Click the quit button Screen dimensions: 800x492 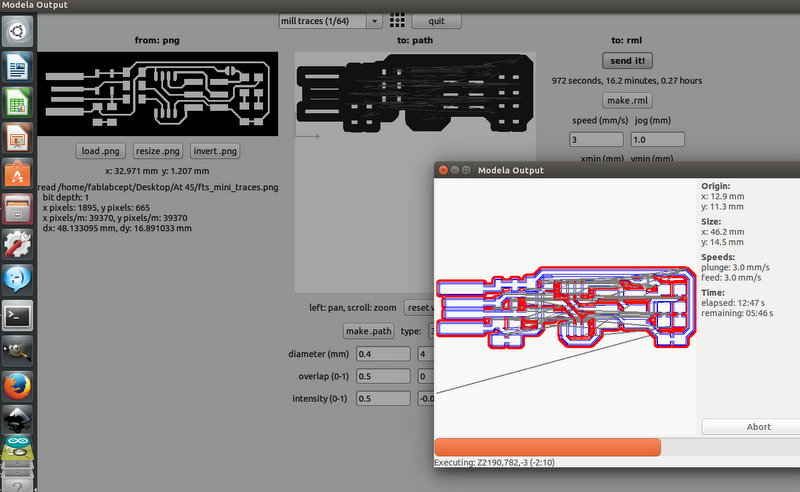[436, 21]
